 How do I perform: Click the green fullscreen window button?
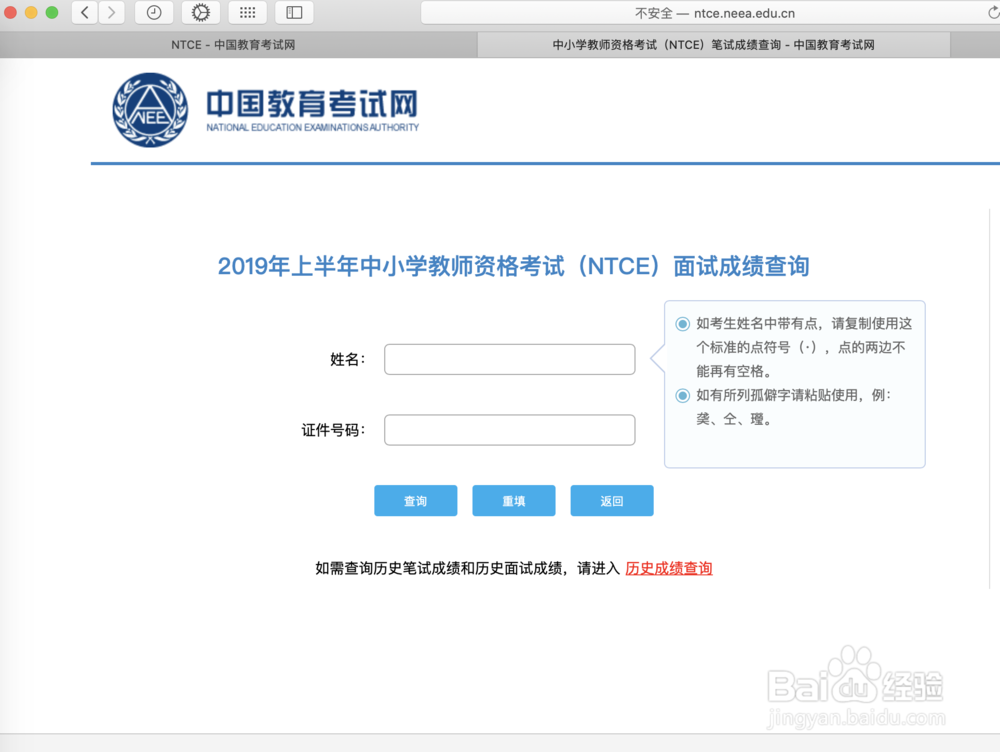[x=52, y=12]
